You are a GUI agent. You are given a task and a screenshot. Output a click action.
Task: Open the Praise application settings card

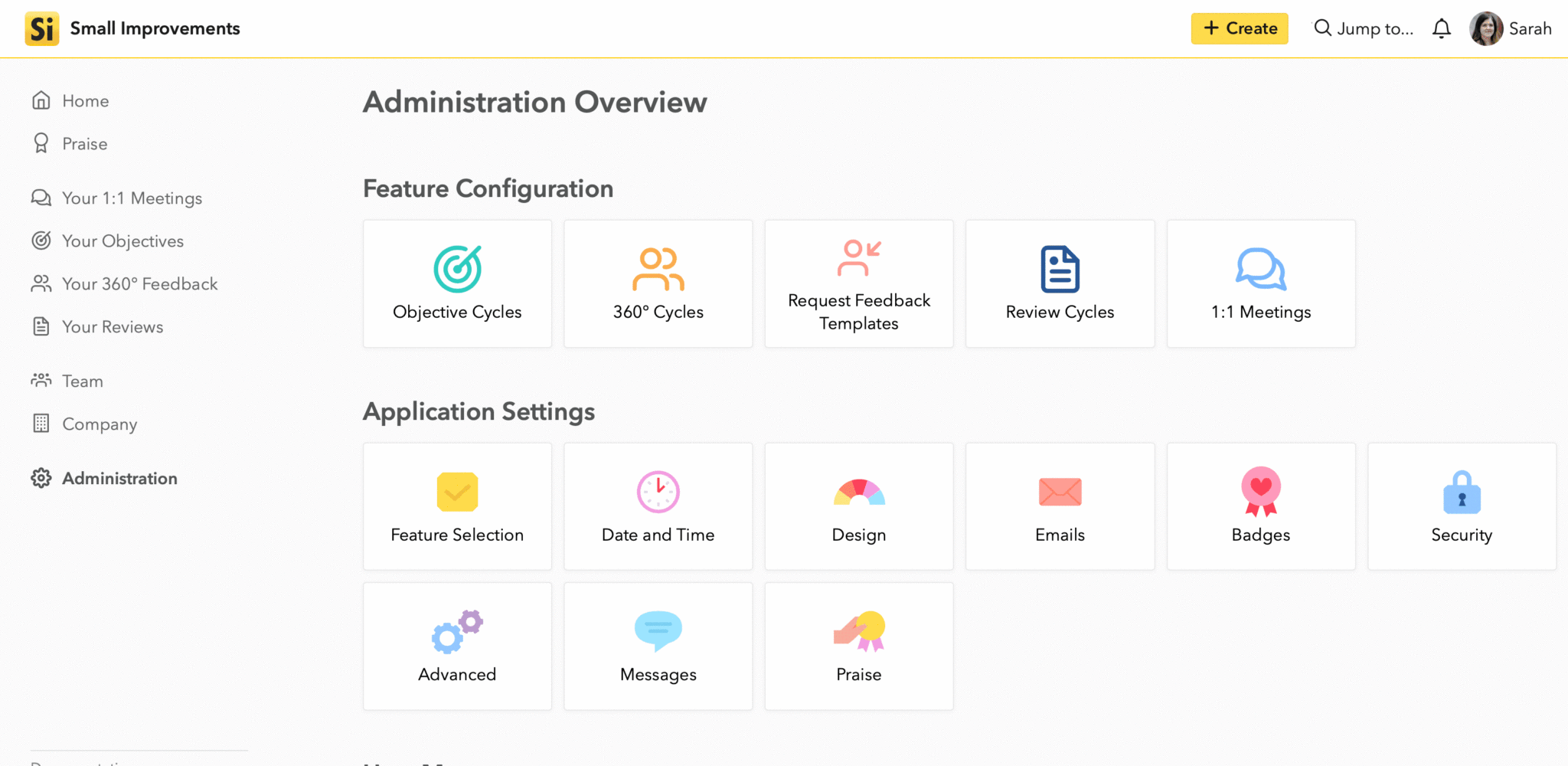[858, 646]
